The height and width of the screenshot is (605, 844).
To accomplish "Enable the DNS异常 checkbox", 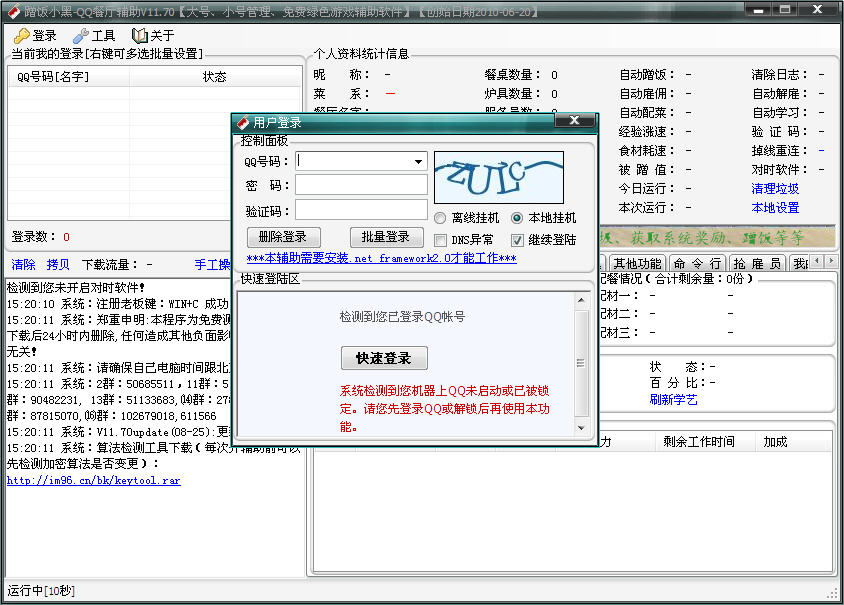I will click(x=440, y=240).
